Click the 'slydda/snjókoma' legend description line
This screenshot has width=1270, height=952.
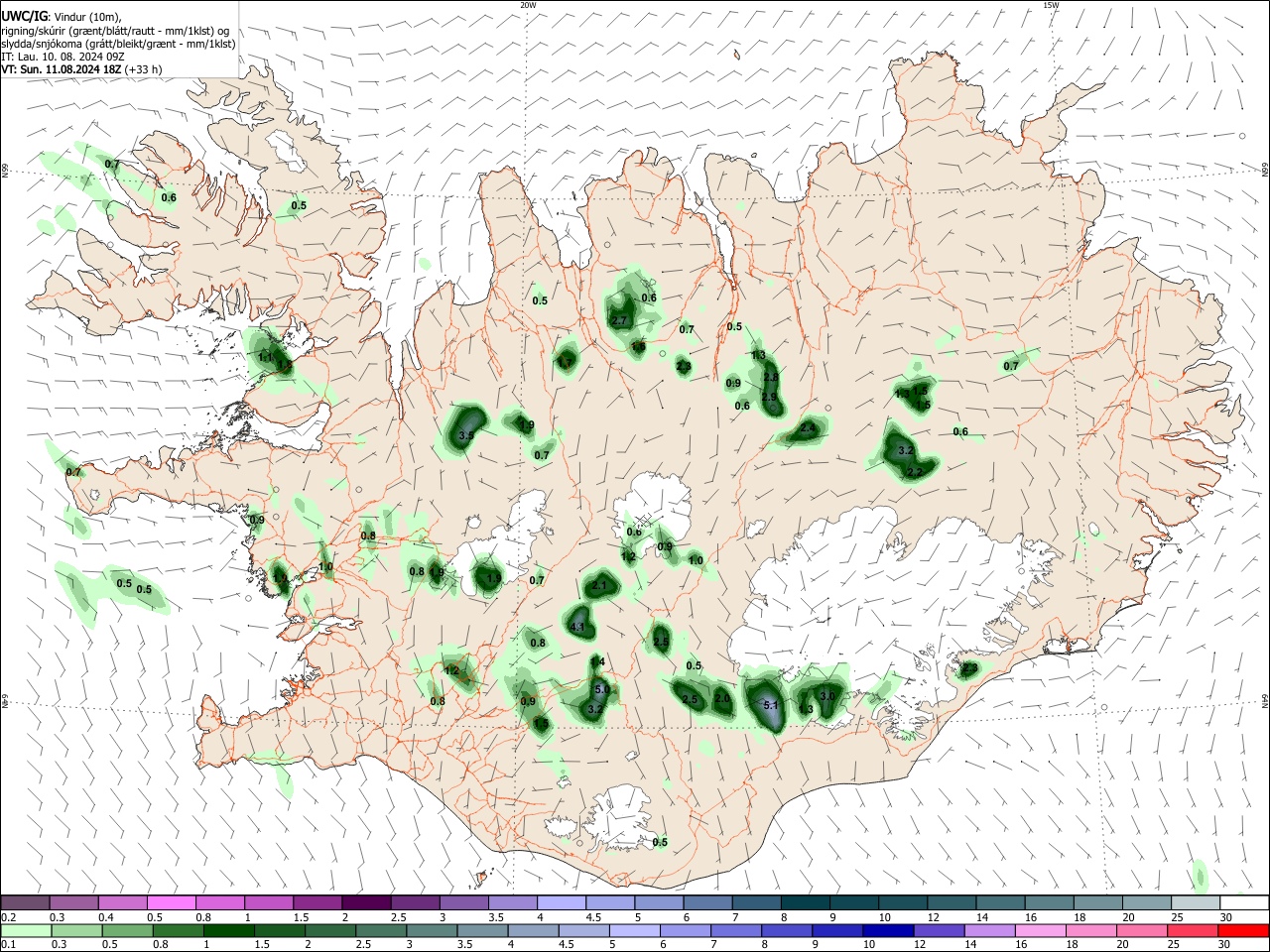click(118, 43)
